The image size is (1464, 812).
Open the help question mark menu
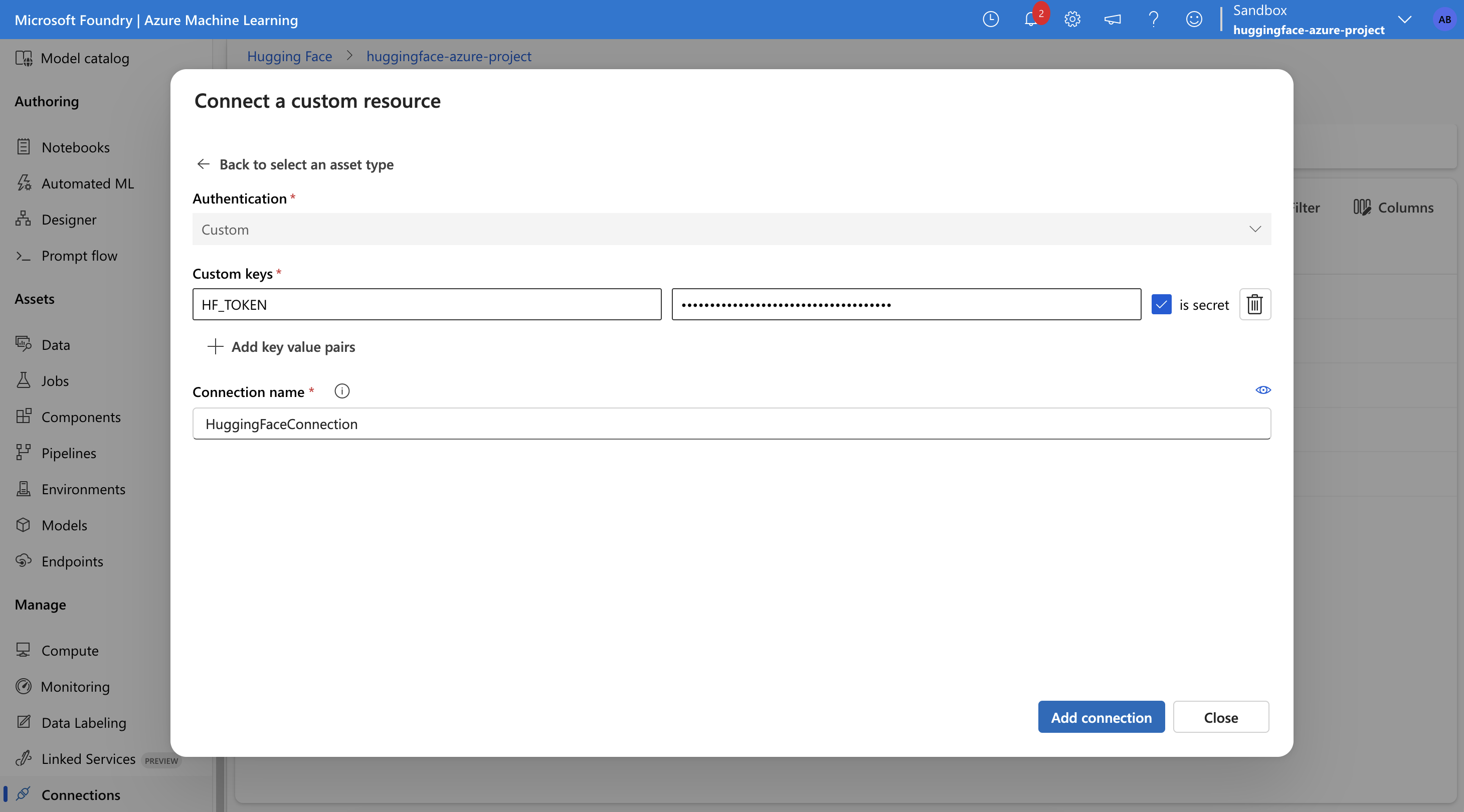point(1154,20)
